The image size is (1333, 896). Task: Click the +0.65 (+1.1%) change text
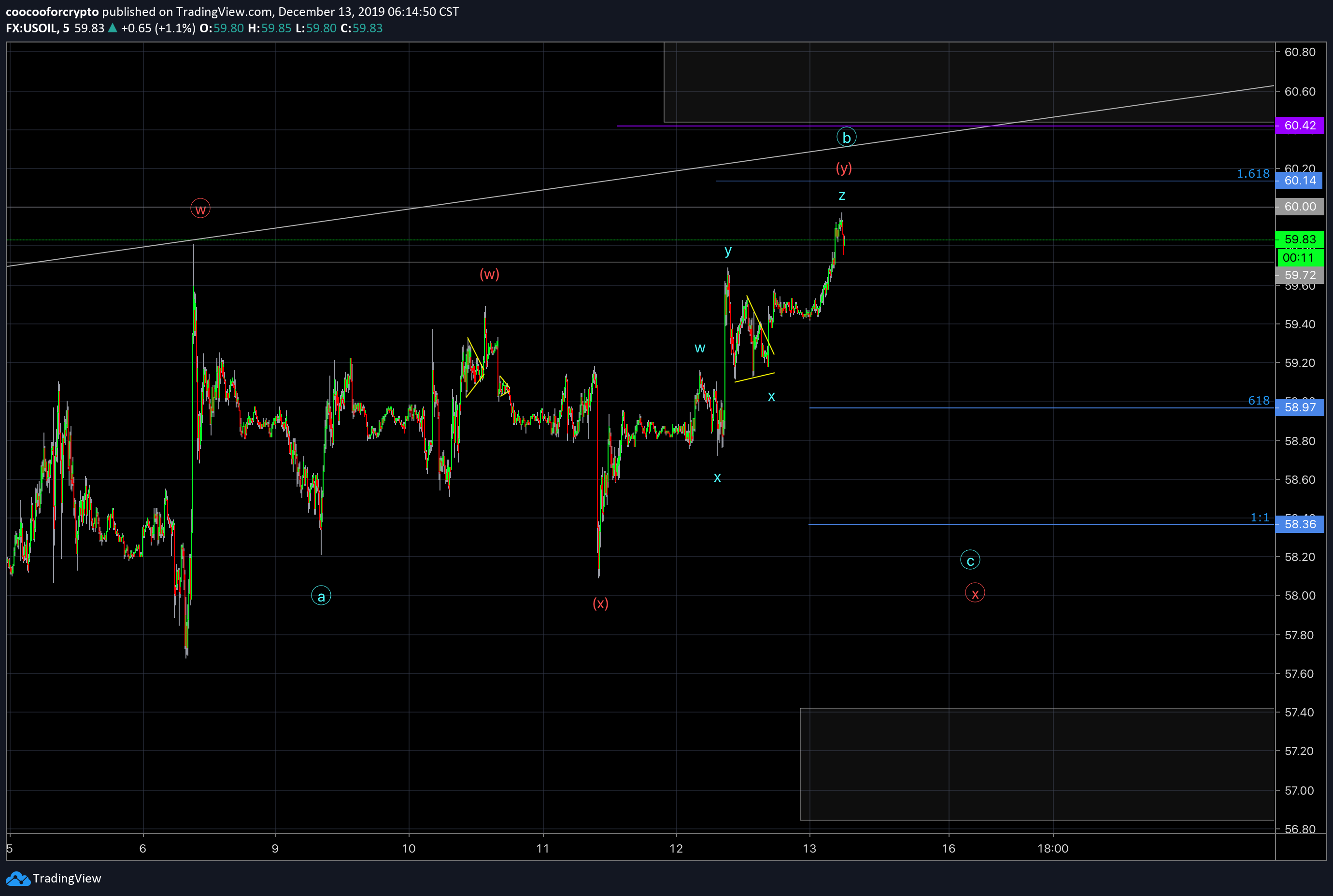coord(158,28)
